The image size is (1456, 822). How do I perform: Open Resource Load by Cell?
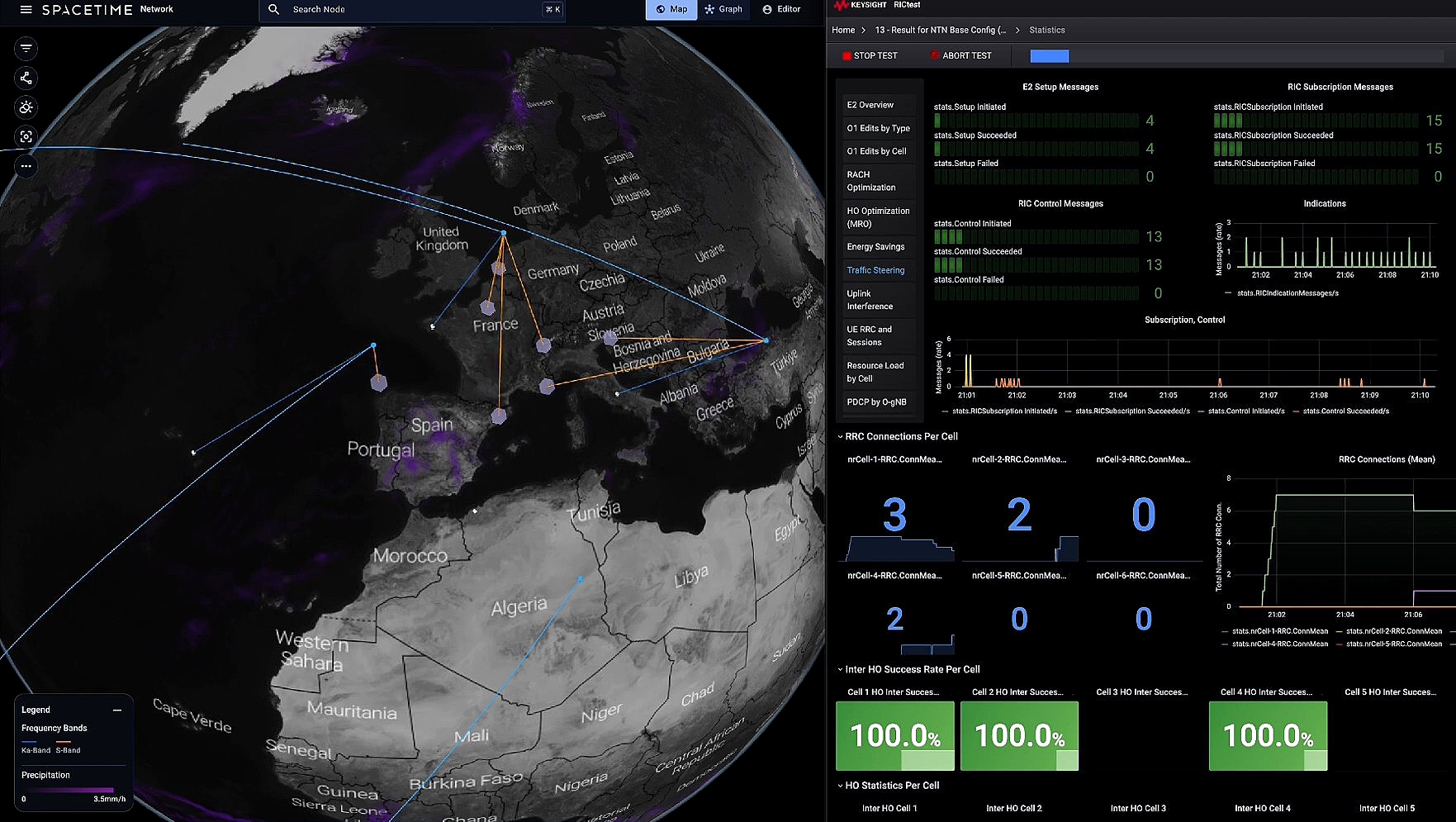coord(879,372)
